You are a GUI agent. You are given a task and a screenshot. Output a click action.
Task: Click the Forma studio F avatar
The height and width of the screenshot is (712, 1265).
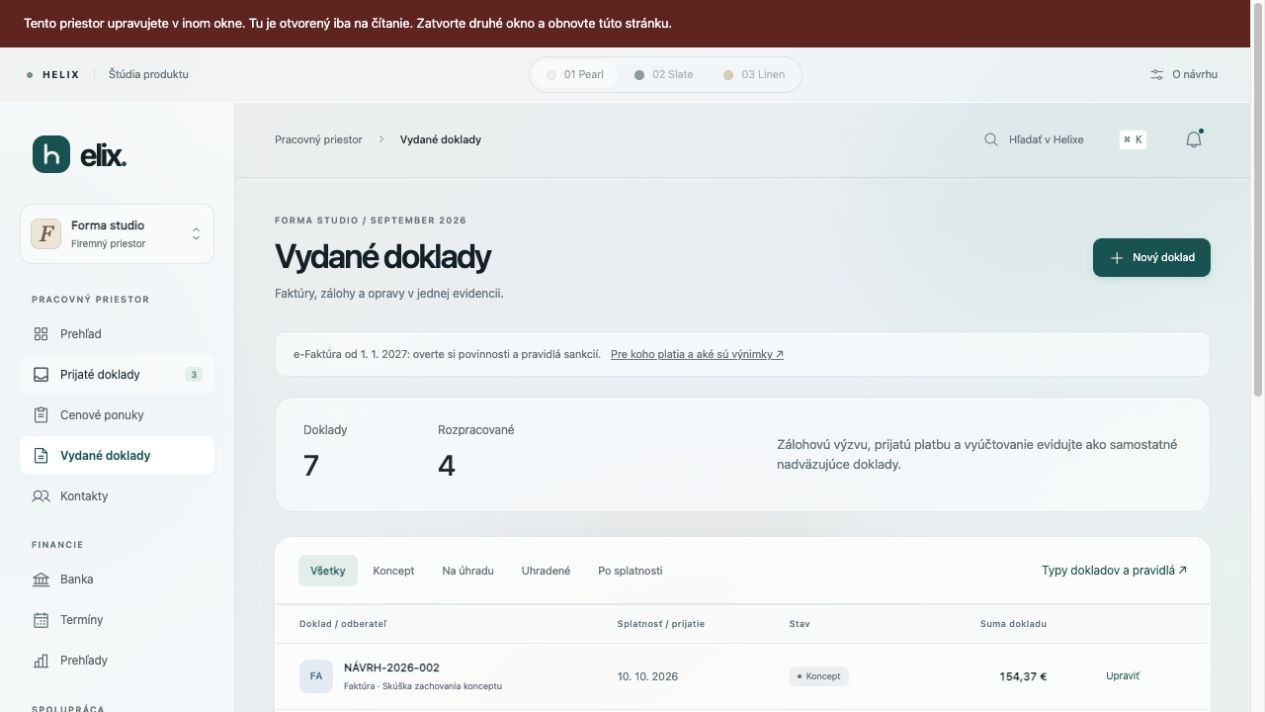46,234
